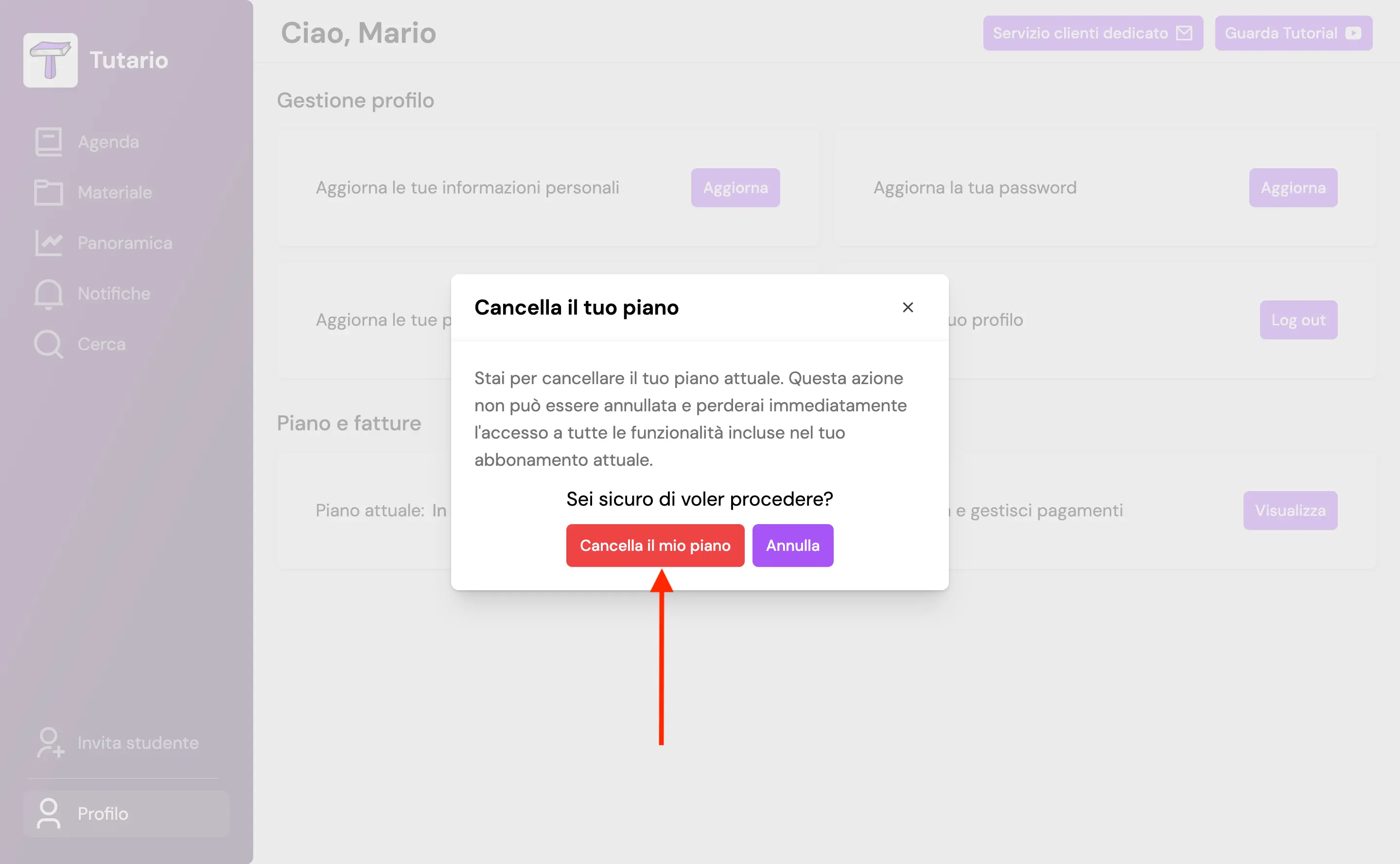Screen dimensions: 1400x864
Task: Select the Ciao, Mario heading
Action: tap(358, 33)
